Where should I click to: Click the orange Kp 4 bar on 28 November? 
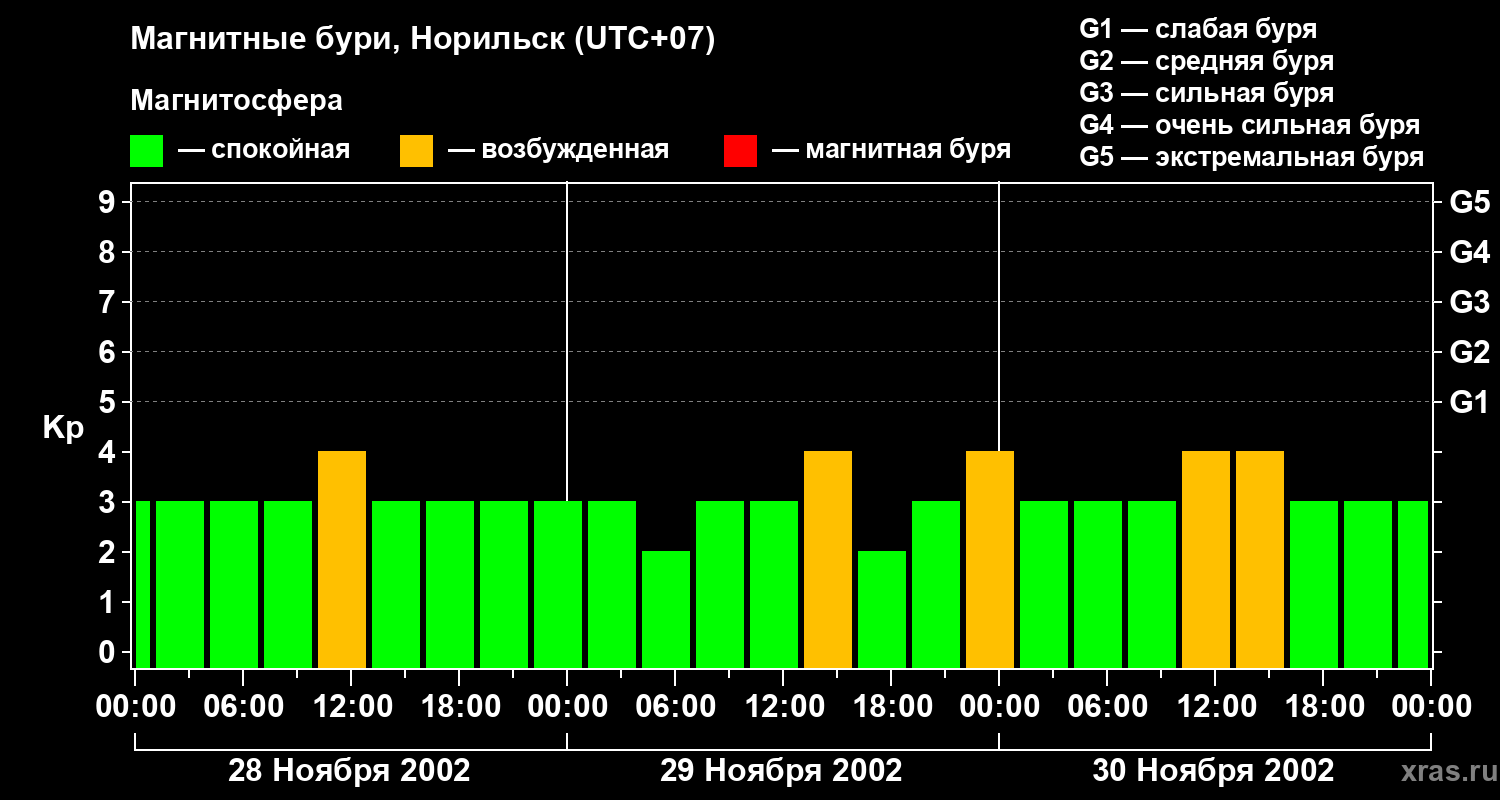342,560
